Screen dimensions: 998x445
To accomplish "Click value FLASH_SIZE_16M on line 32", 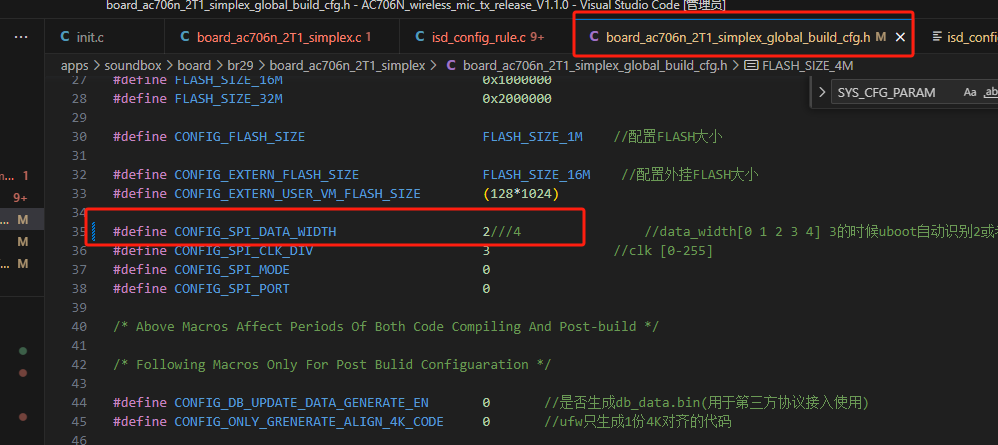I will tap(537, 175).
